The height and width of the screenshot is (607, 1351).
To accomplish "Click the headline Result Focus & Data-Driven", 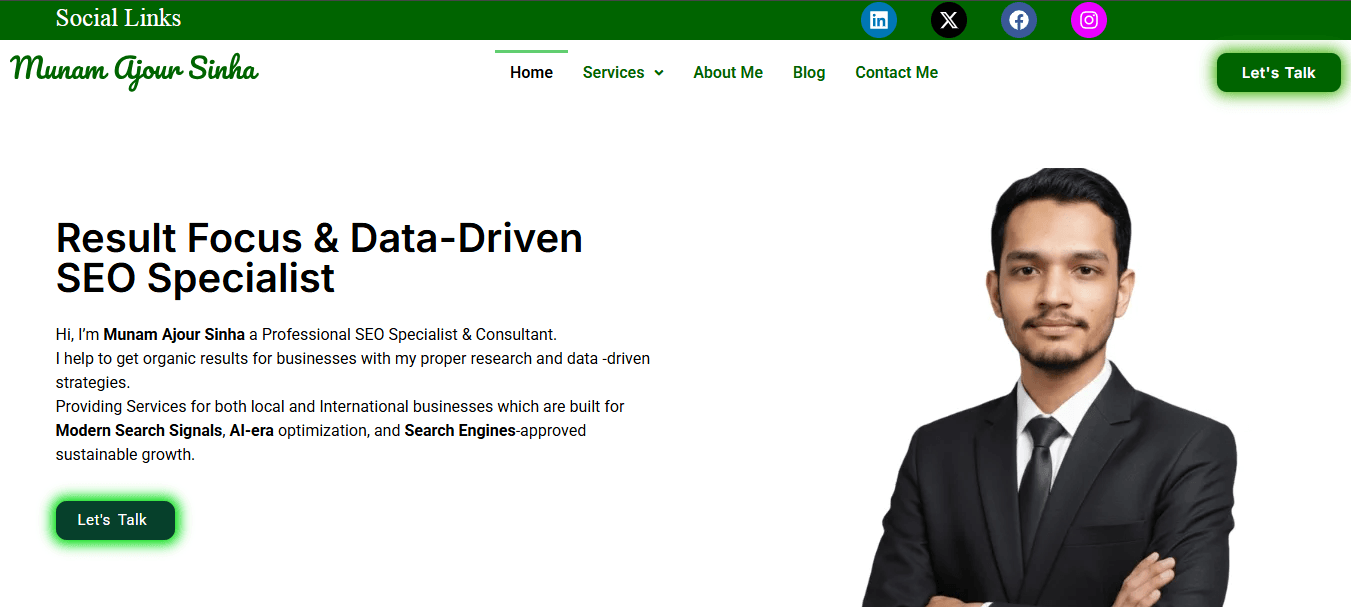I will tap(319, 238).
